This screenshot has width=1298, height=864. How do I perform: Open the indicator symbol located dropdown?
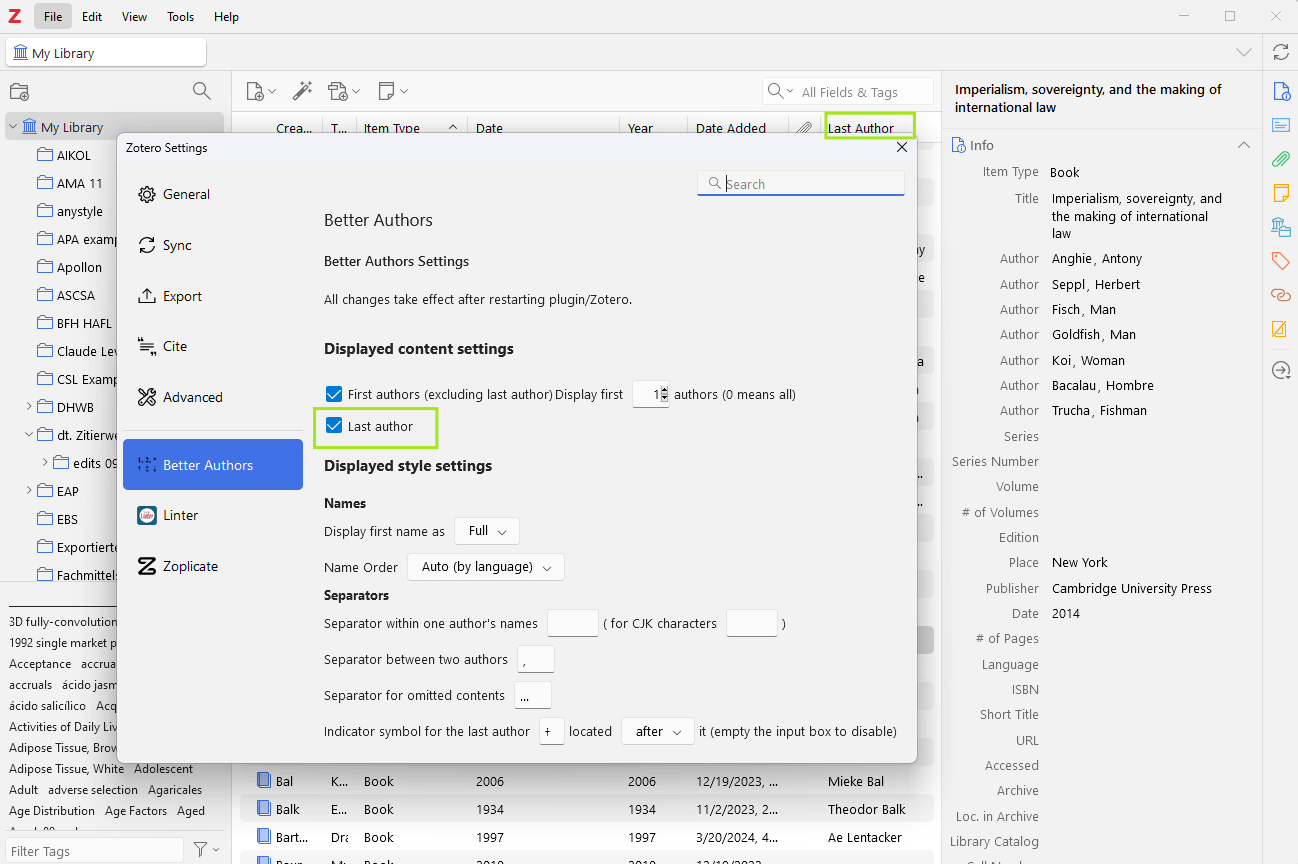pos(657,731)
